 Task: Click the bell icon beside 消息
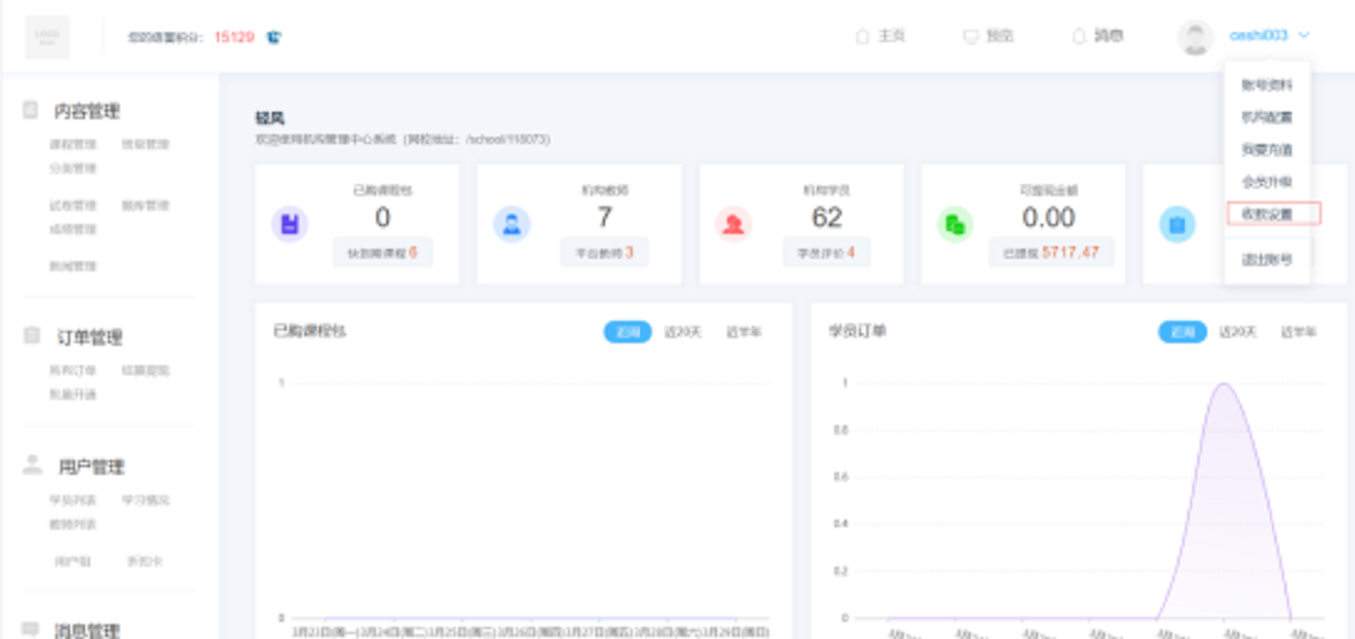point(1079,36)
